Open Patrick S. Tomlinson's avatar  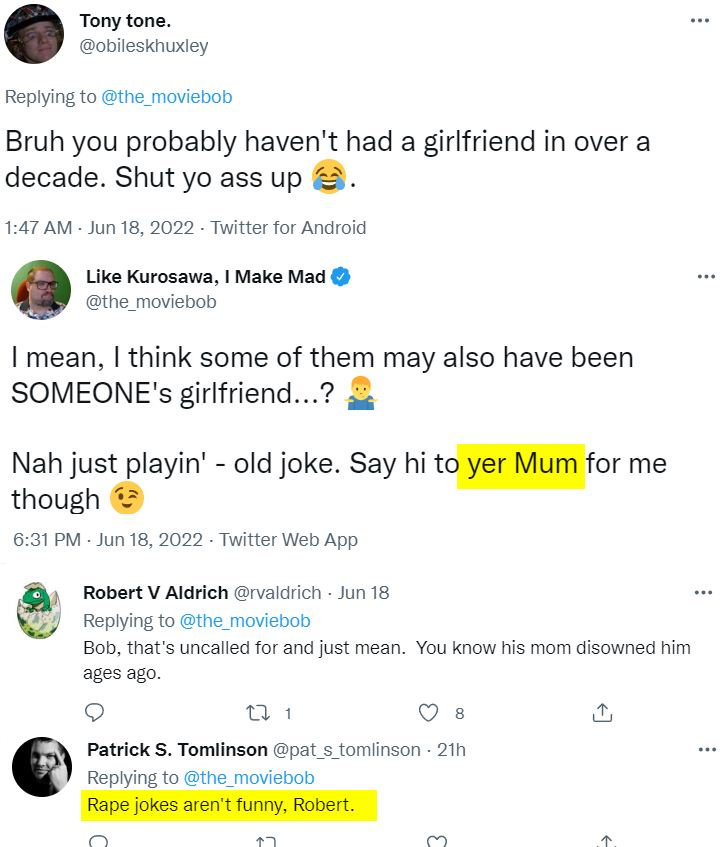(40, 767)
